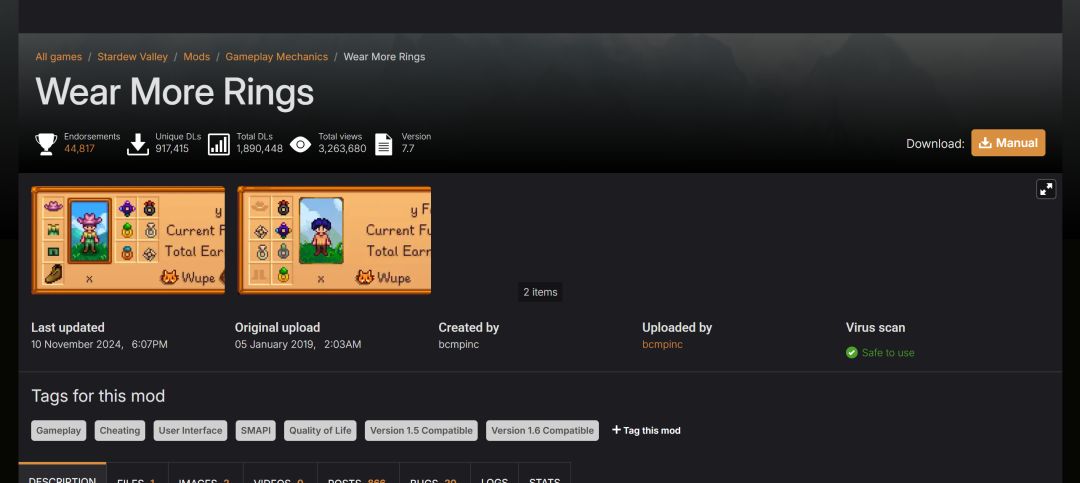1080x483 pixels.
Task: Select the SMAPI tag
Action: point(256,431)
